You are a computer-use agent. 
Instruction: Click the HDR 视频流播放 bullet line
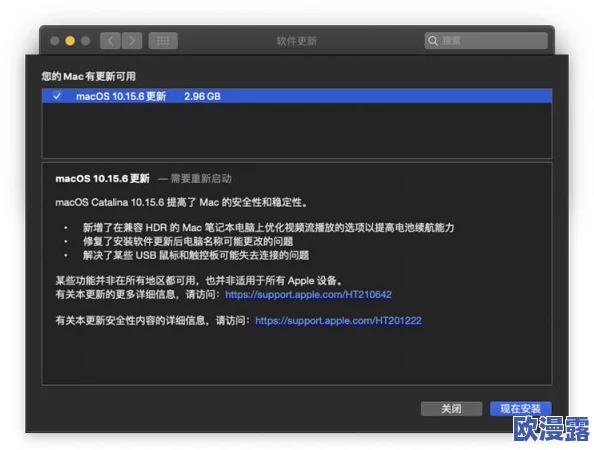(x=268, y=227)
